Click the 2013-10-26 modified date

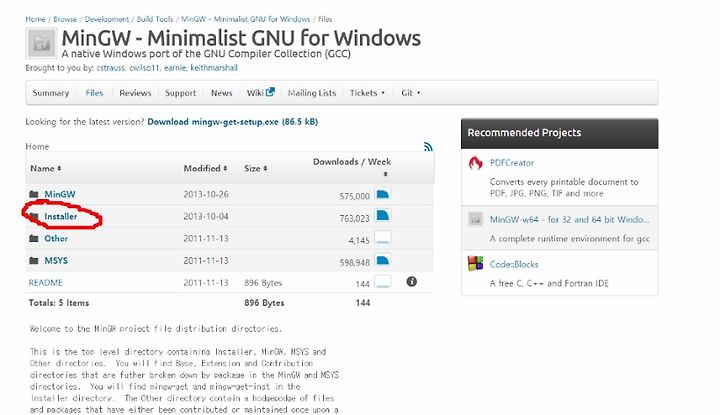pyautogui.click(x=206, y=194)
